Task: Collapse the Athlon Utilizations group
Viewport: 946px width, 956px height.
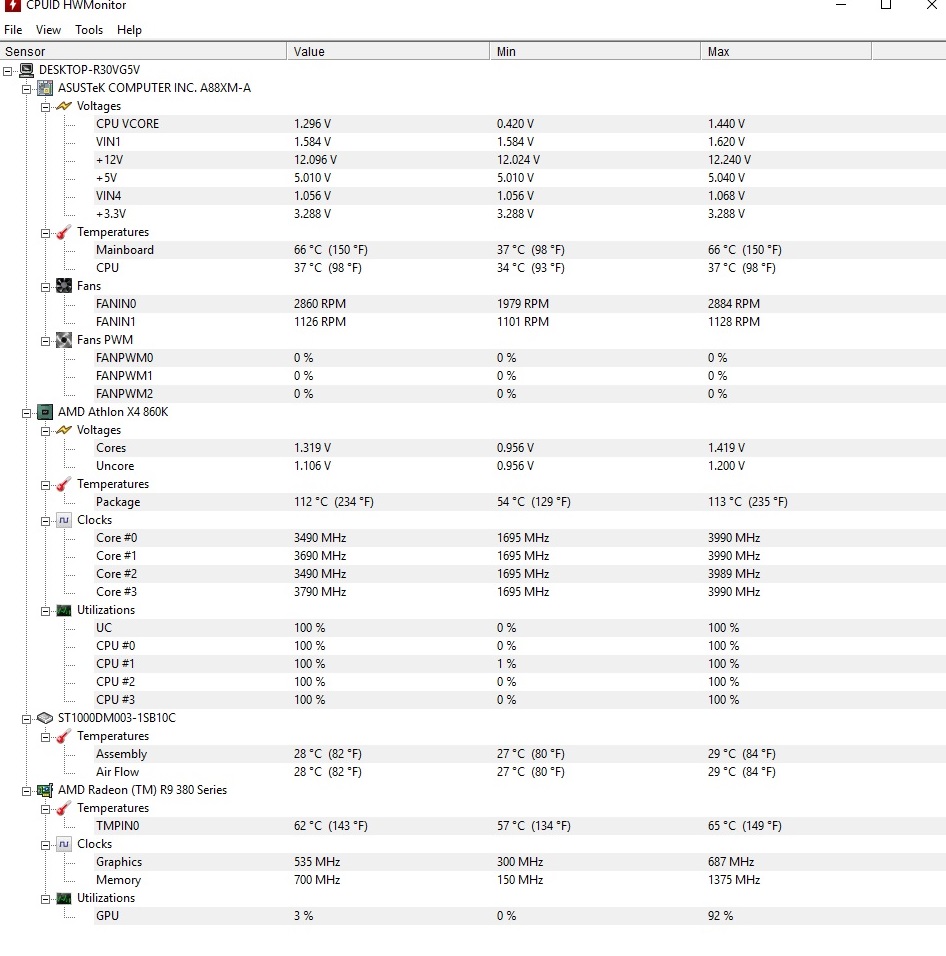Action: [x=46, y=612]
